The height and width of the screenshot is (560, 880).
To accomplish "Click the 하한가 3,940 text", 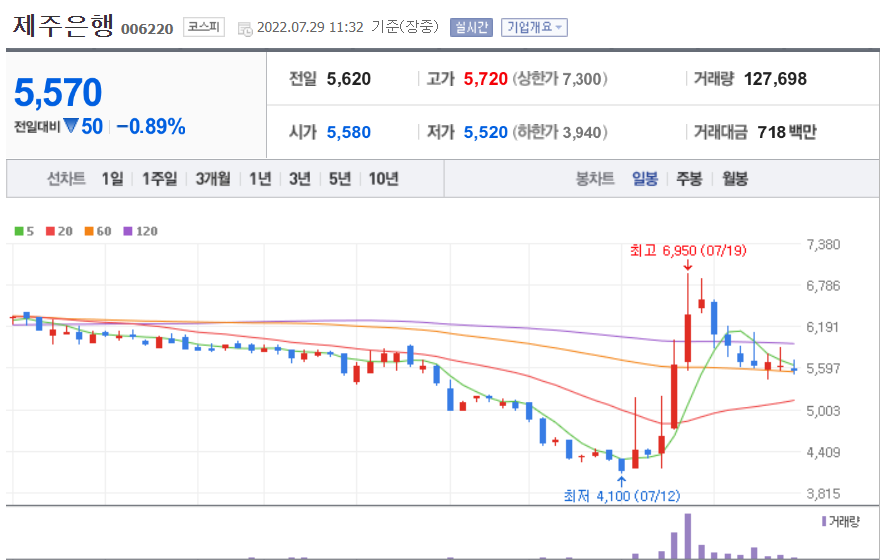I will tap(560, 132).
